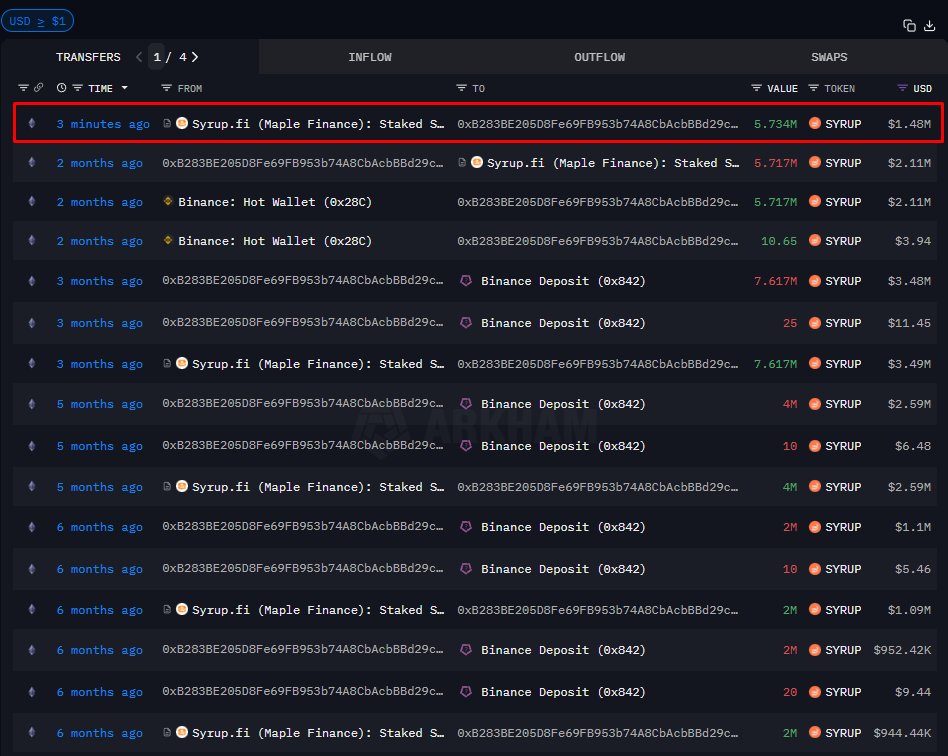Click the page number 1 field

(157, 57)
